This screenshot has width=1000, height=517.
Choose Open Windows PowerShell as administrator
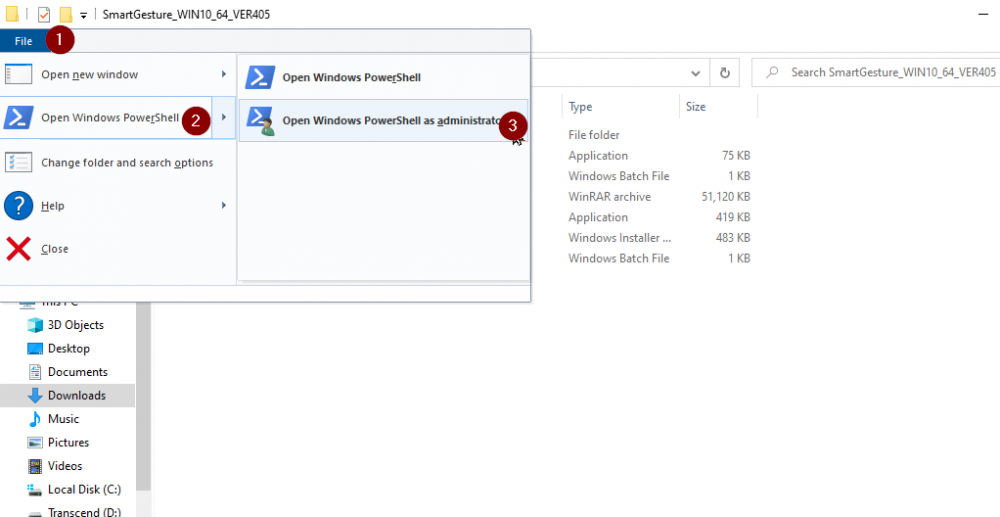[383, 120]
